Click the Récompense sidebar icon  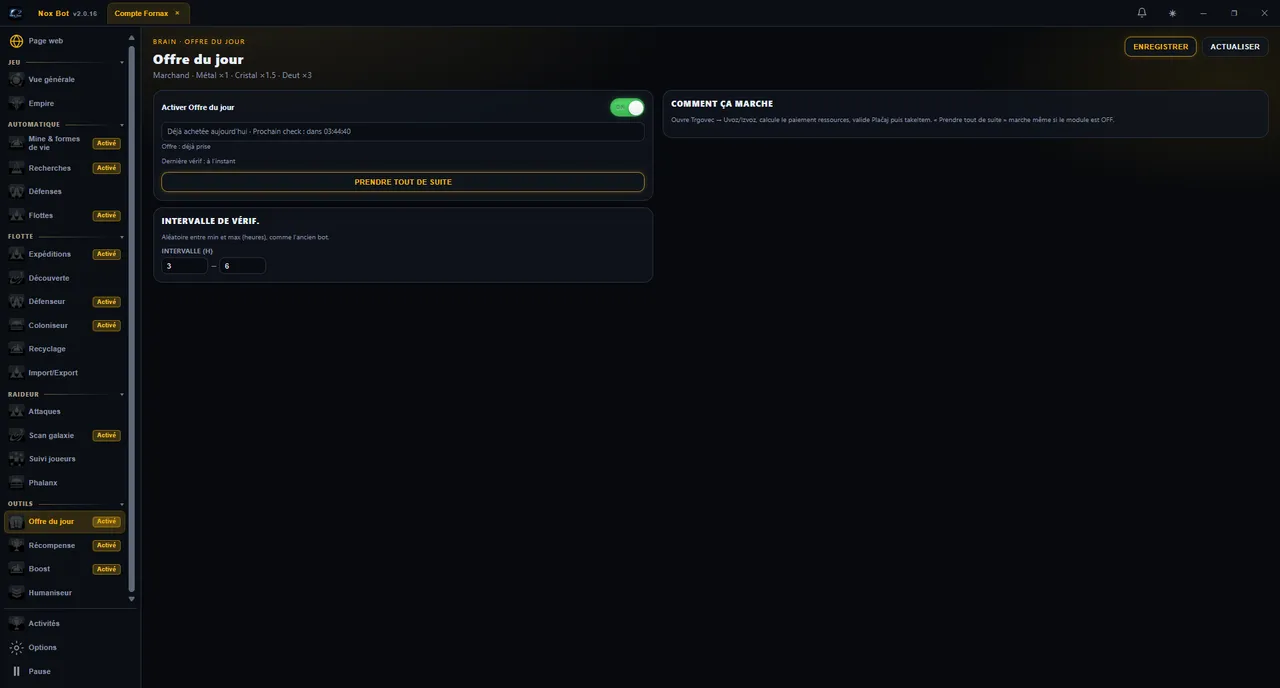[16, 545]
